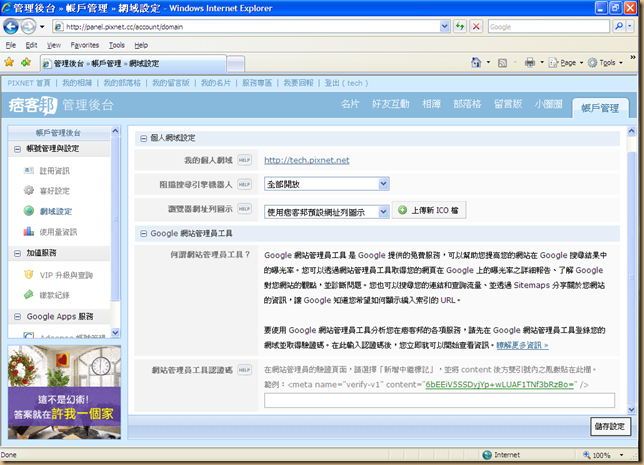Screen dimensions: 644x465
Task: Open the address bar history dropdown
Action: 445,27
